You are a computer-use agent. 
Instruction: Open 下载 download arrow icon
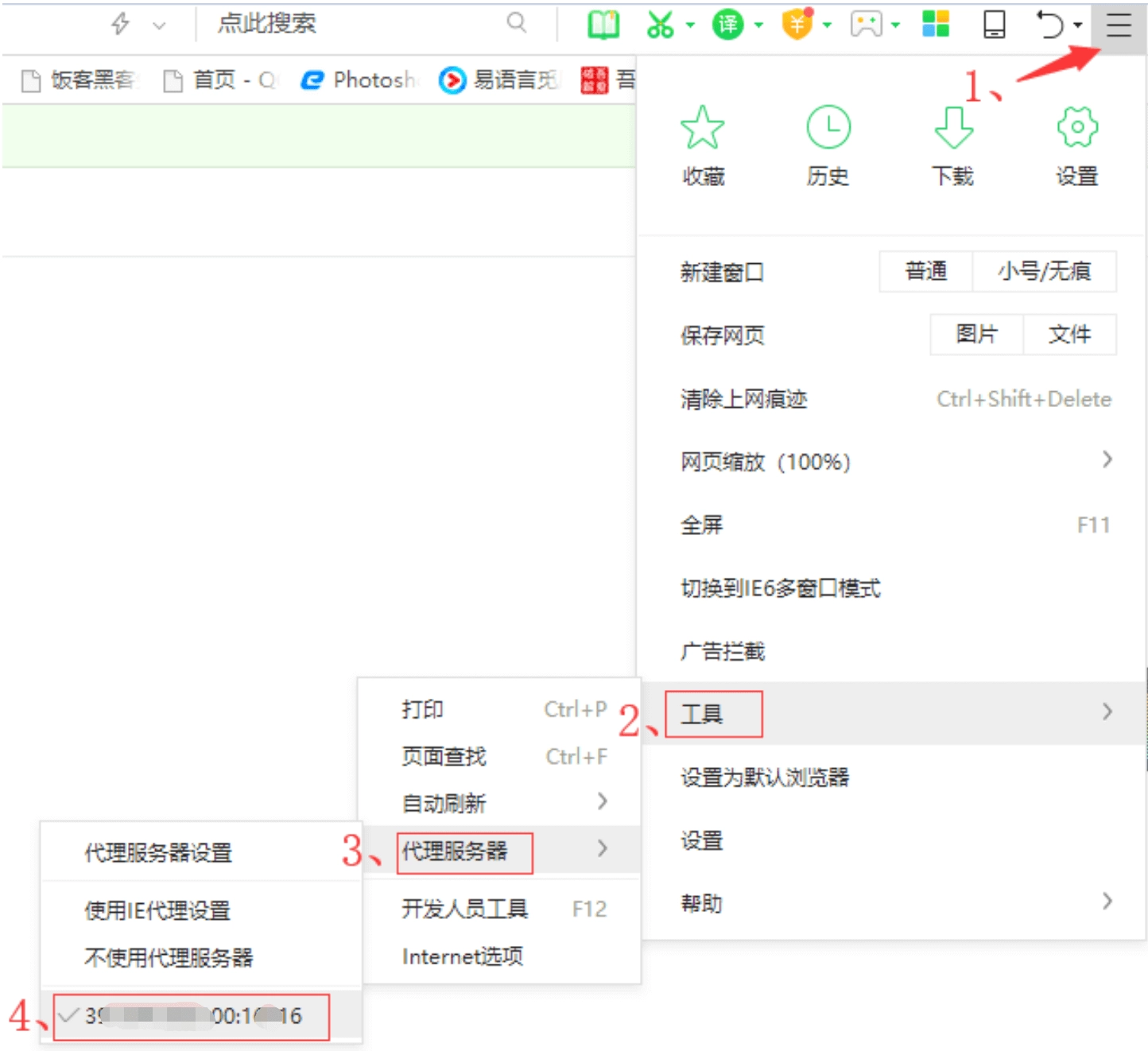[x=952, y=128]
